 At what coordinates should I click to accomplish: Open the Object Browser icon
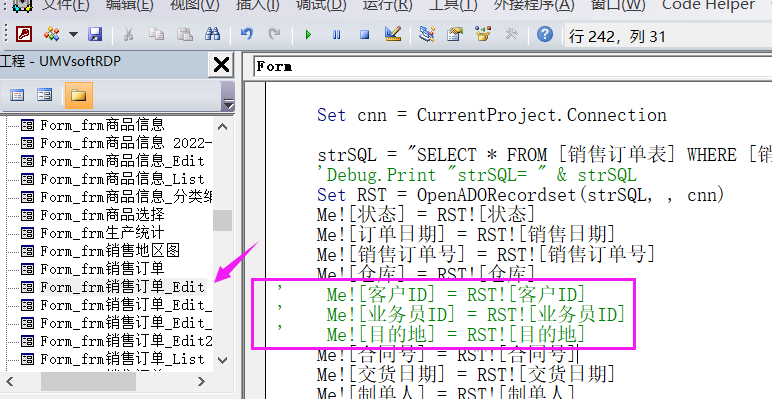483,34
